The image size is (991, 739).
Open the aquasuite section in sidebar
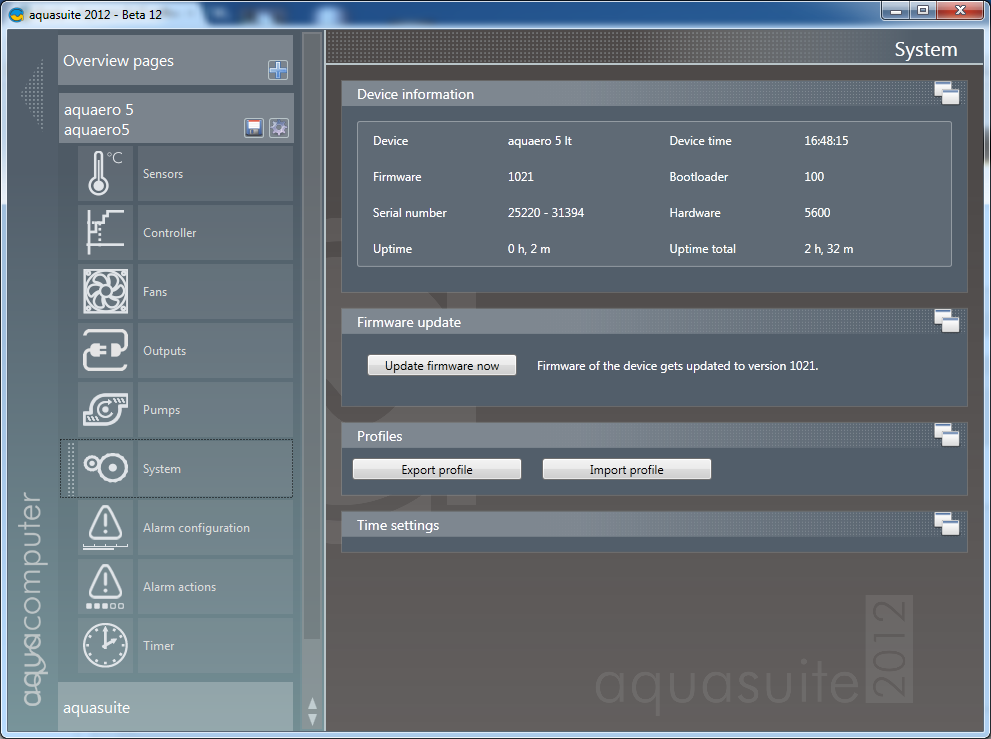175,707
